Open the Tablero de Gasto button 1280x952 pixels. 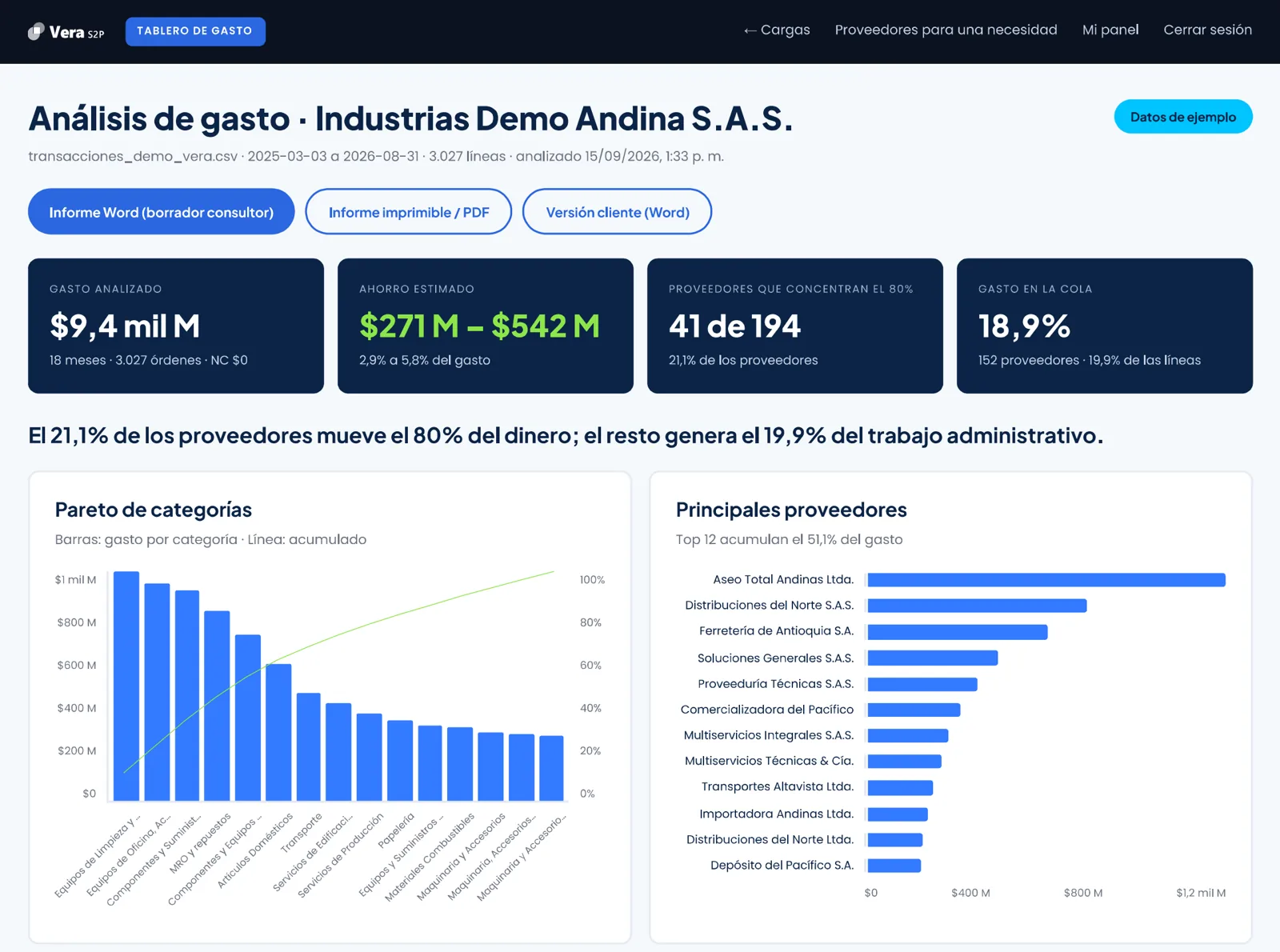195,31
